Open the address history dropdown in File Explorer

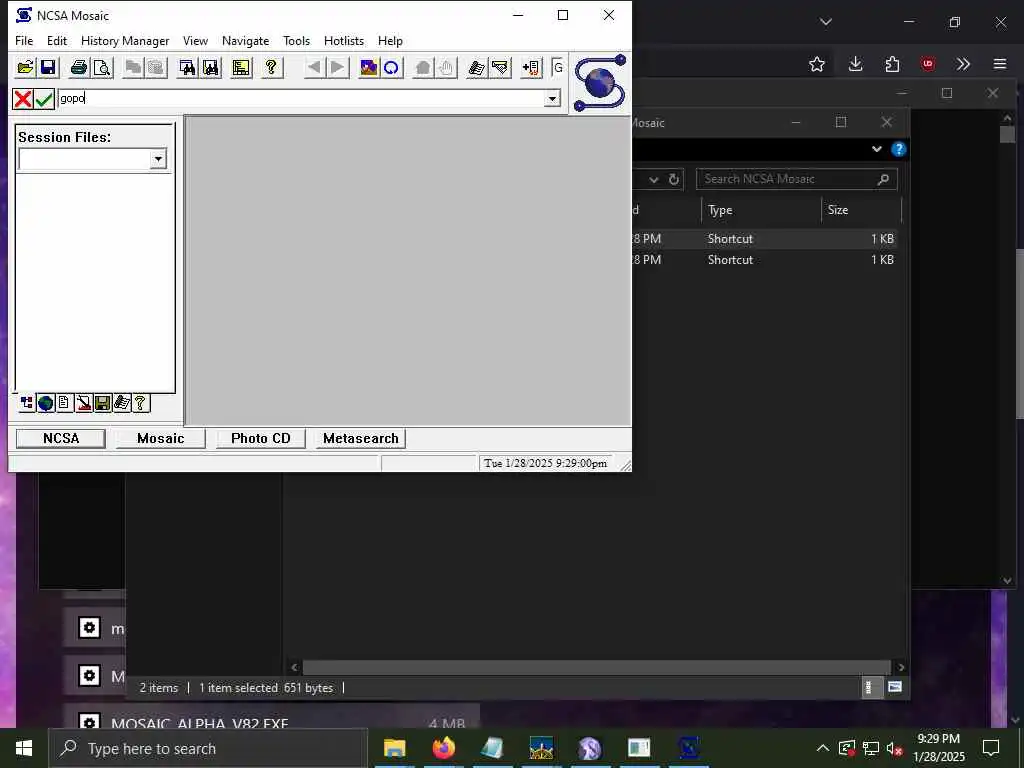(654, 179)
